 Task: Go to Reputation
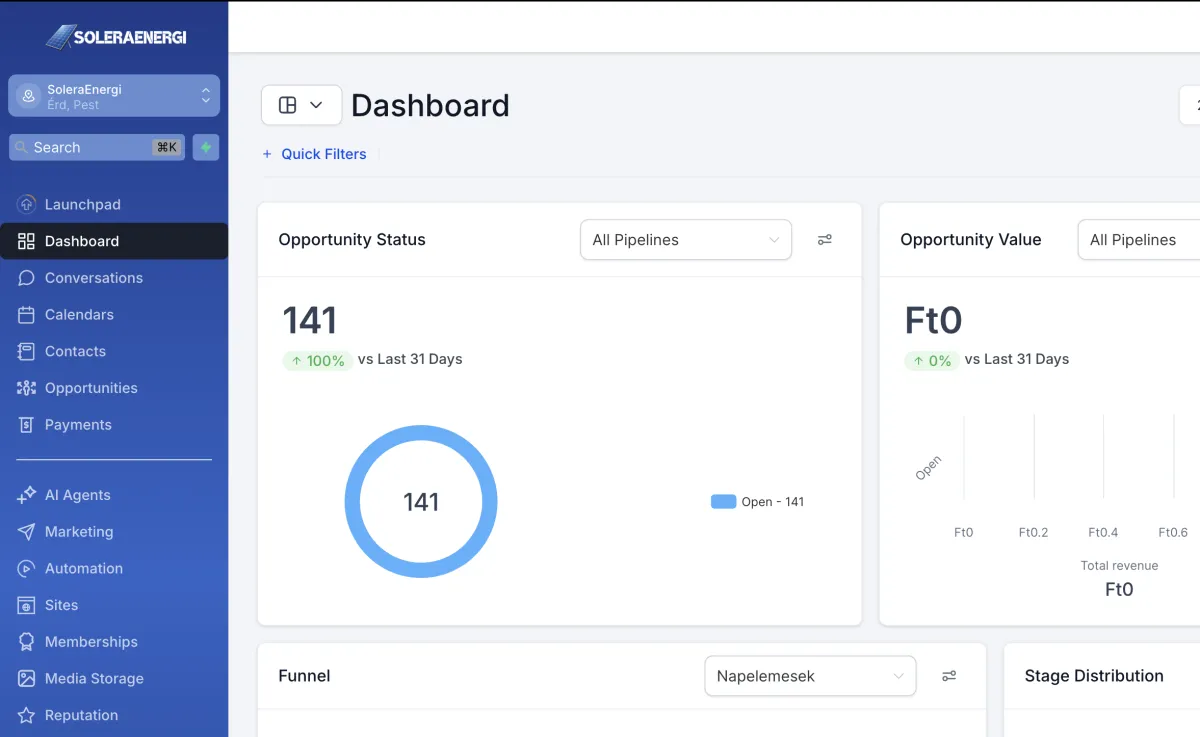click(114, 715)
